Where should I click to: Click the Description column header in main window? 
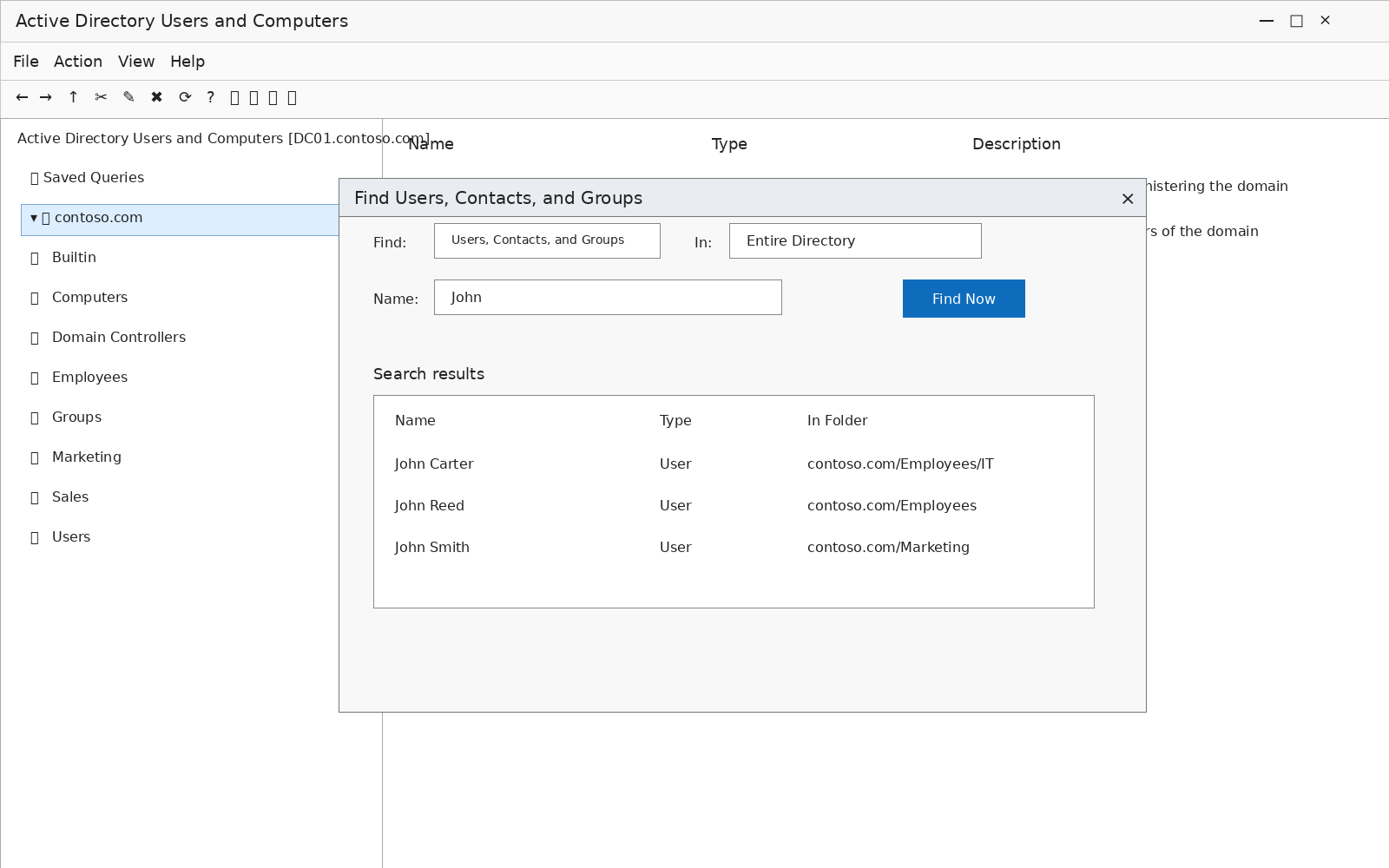[1017, 144]
